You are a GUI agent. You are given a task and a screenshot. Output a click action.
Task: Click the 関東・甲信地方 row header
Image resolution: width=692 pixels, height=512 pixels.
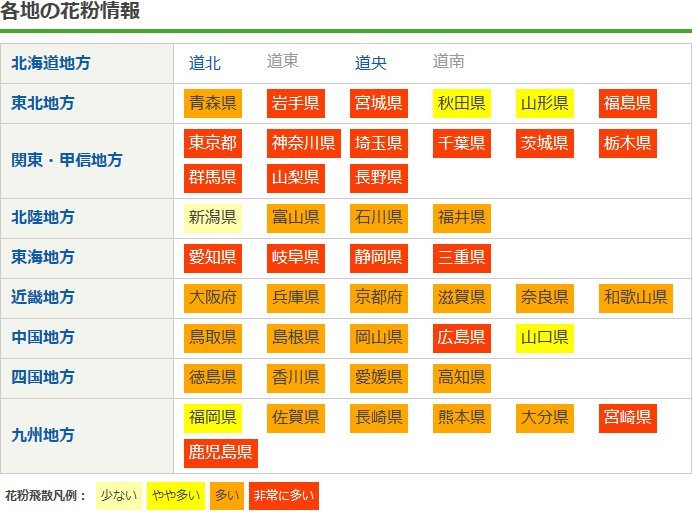(x=67, y=160)
